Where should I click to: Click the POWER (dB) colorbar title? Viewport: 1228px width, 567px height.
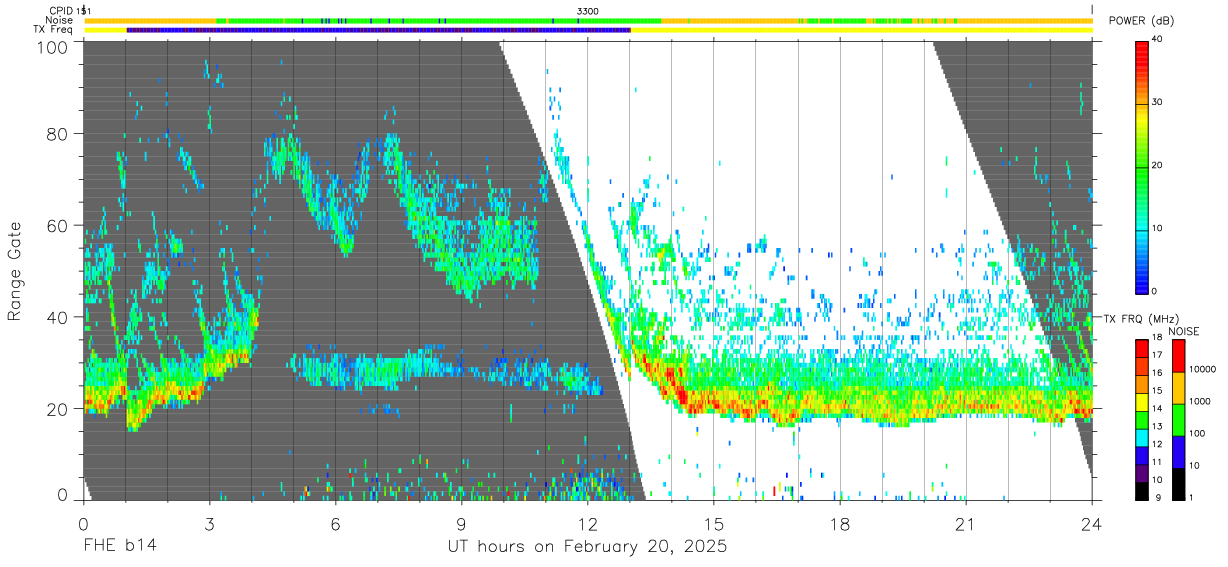tap(1141, 21)
